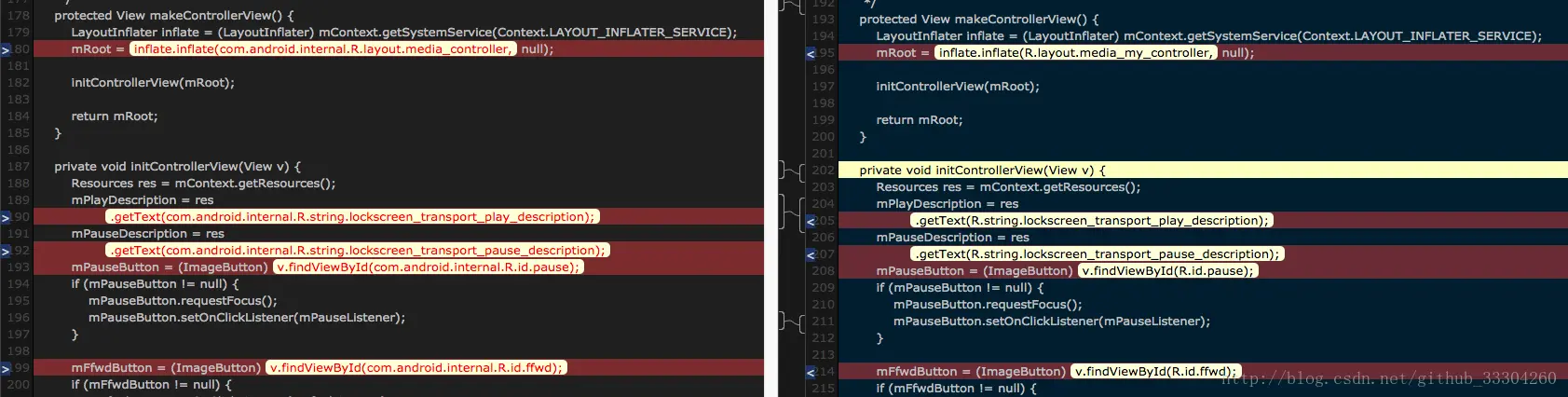Image resolution: width=1568 pixels, height=397 pixels.
Task: Click 'v.findViewById(R.id.pause);' in right pane
Action: (1167, 271)
